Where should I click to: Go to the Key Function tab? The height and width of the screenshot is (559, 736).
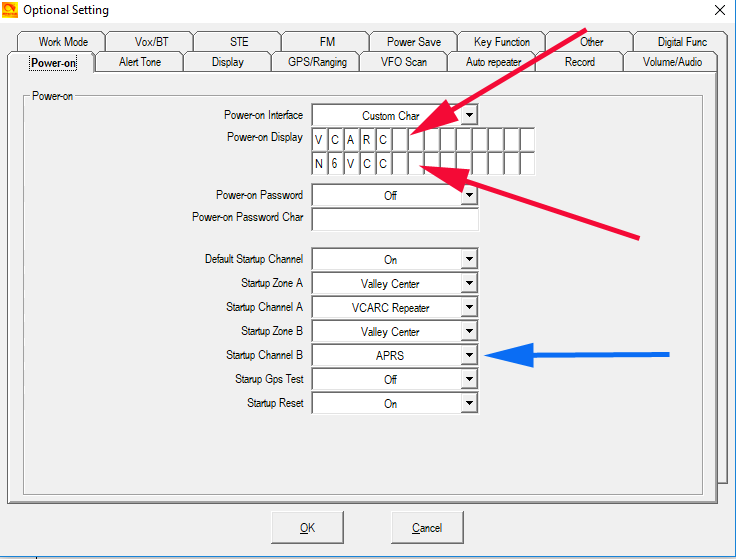(x=501, y=42)
